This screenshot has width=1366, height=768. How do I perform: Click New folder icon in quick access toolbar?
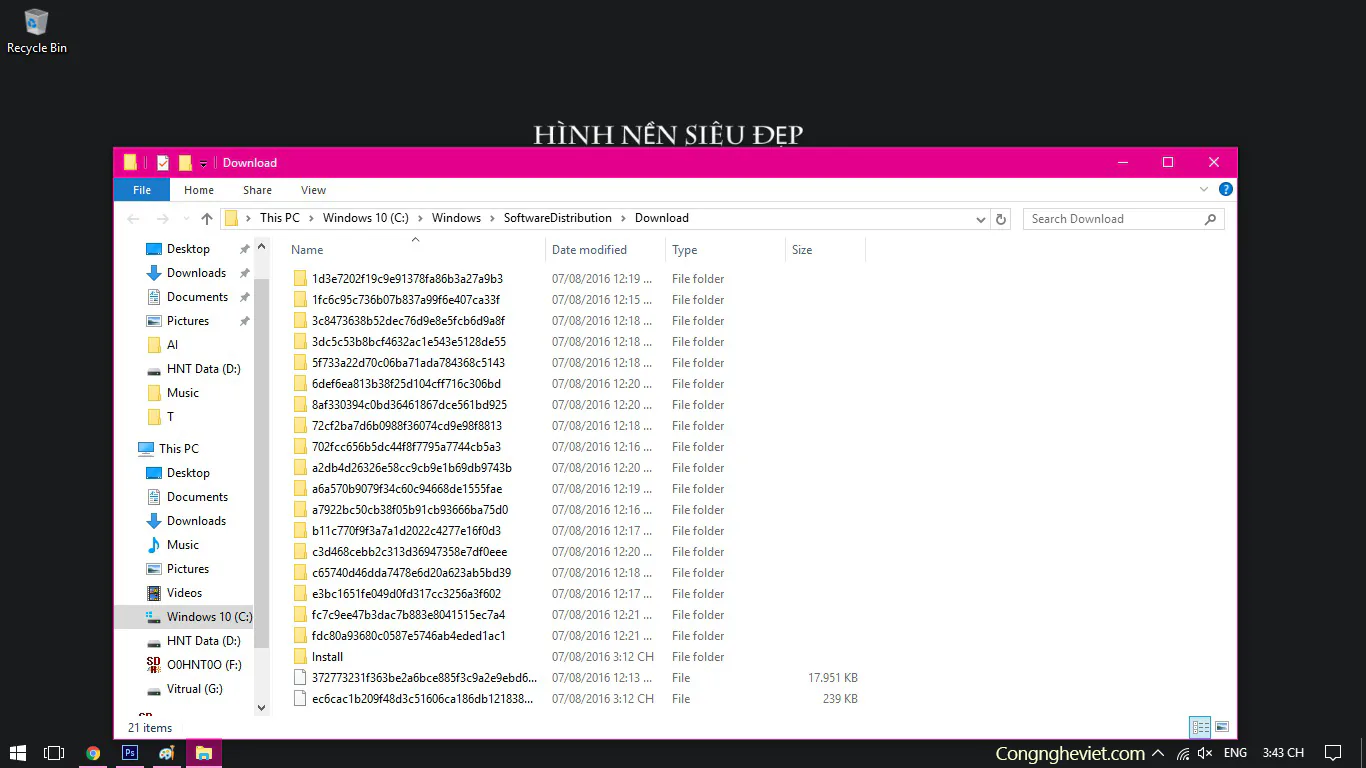[x=185, y=163]
